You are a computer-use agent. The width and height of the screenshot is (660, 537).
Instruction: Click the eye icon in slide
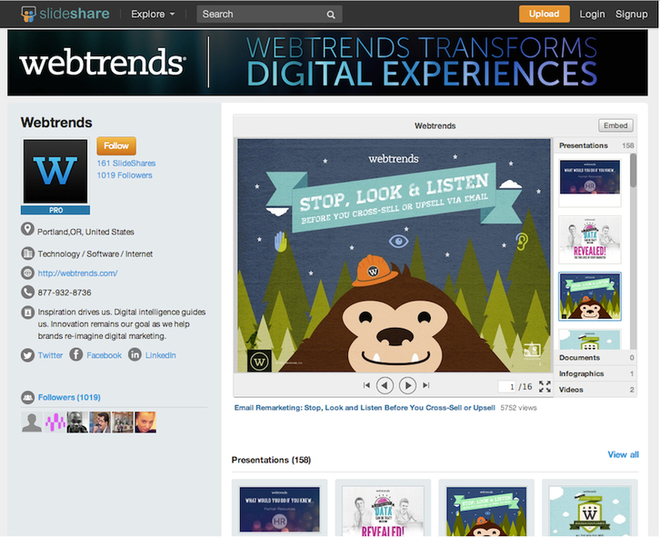[x=398, y=241]
